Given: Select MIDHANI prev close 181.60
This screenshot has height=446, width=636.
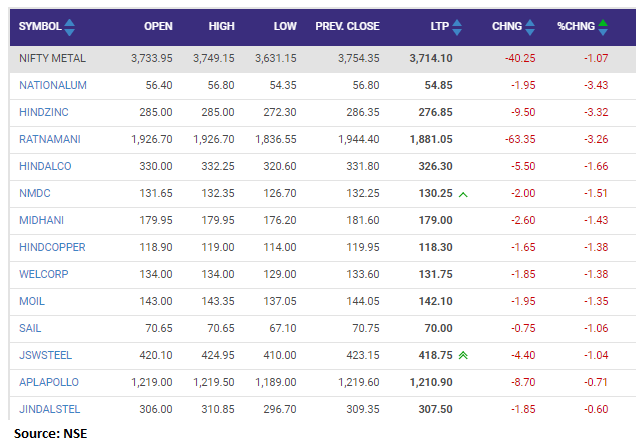Looking at the screenshot, I should click(x=363, y=220).
